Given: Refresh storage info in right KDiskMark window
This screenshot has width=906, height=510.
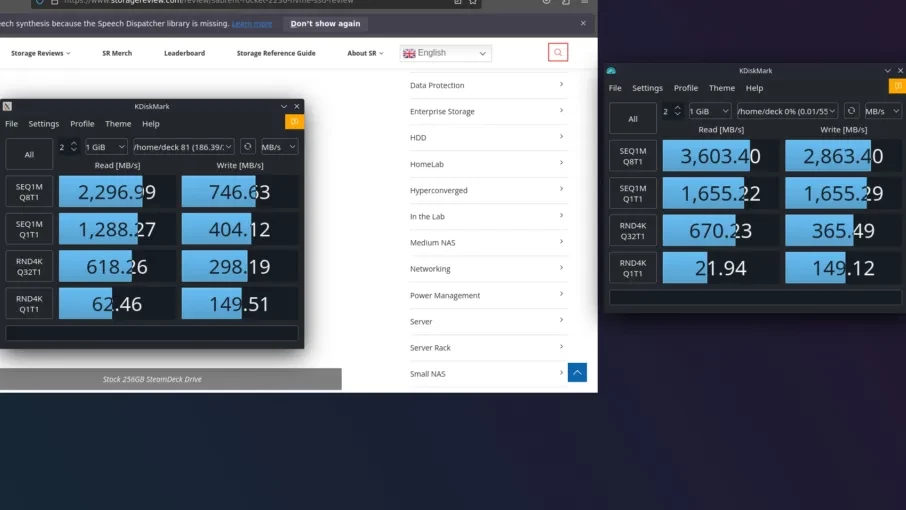Looking at the screenshot, I should coord(851,111).
